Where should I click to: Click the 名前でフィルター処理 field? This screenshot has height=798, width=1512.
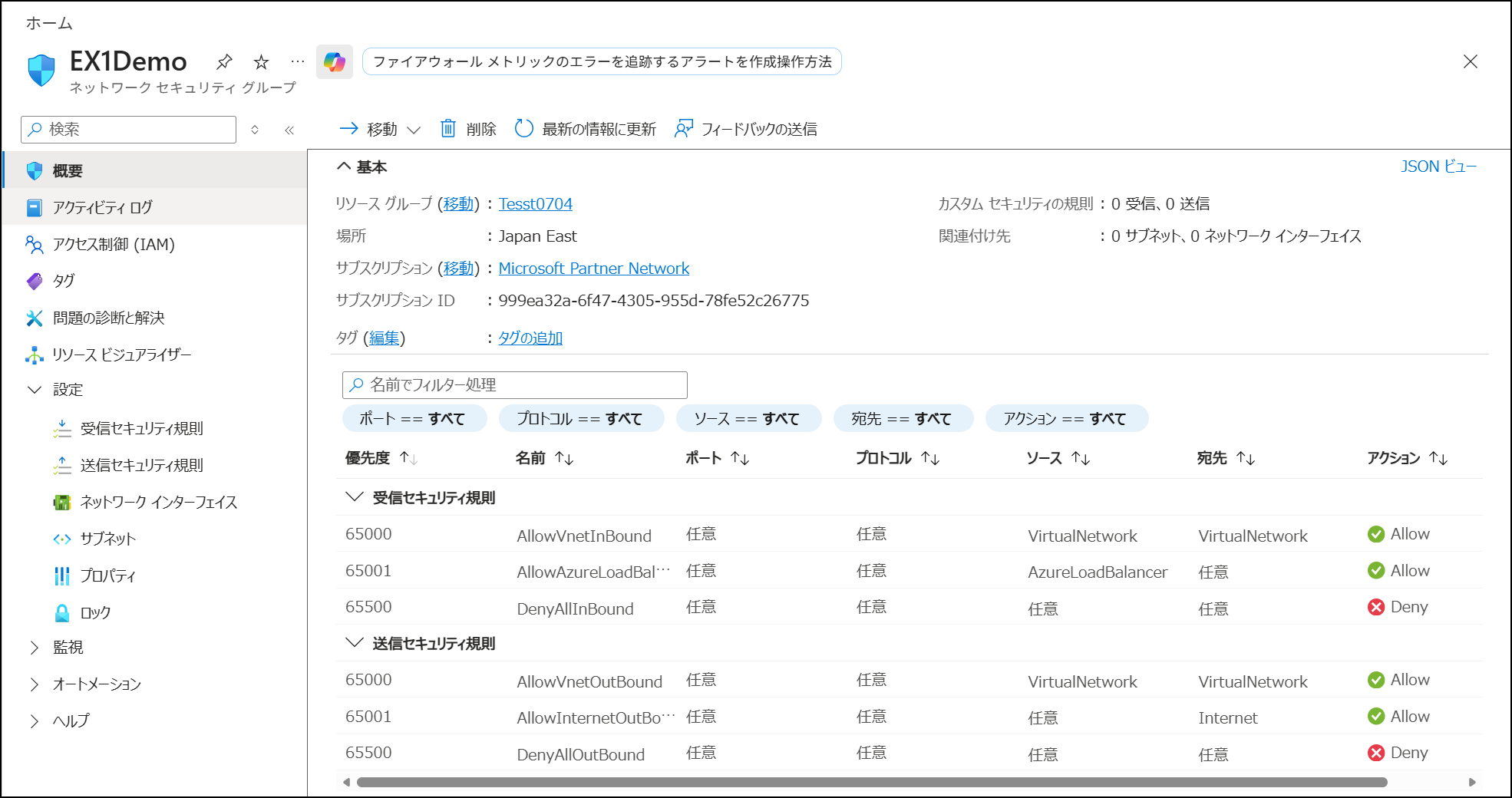click(515, 385)
